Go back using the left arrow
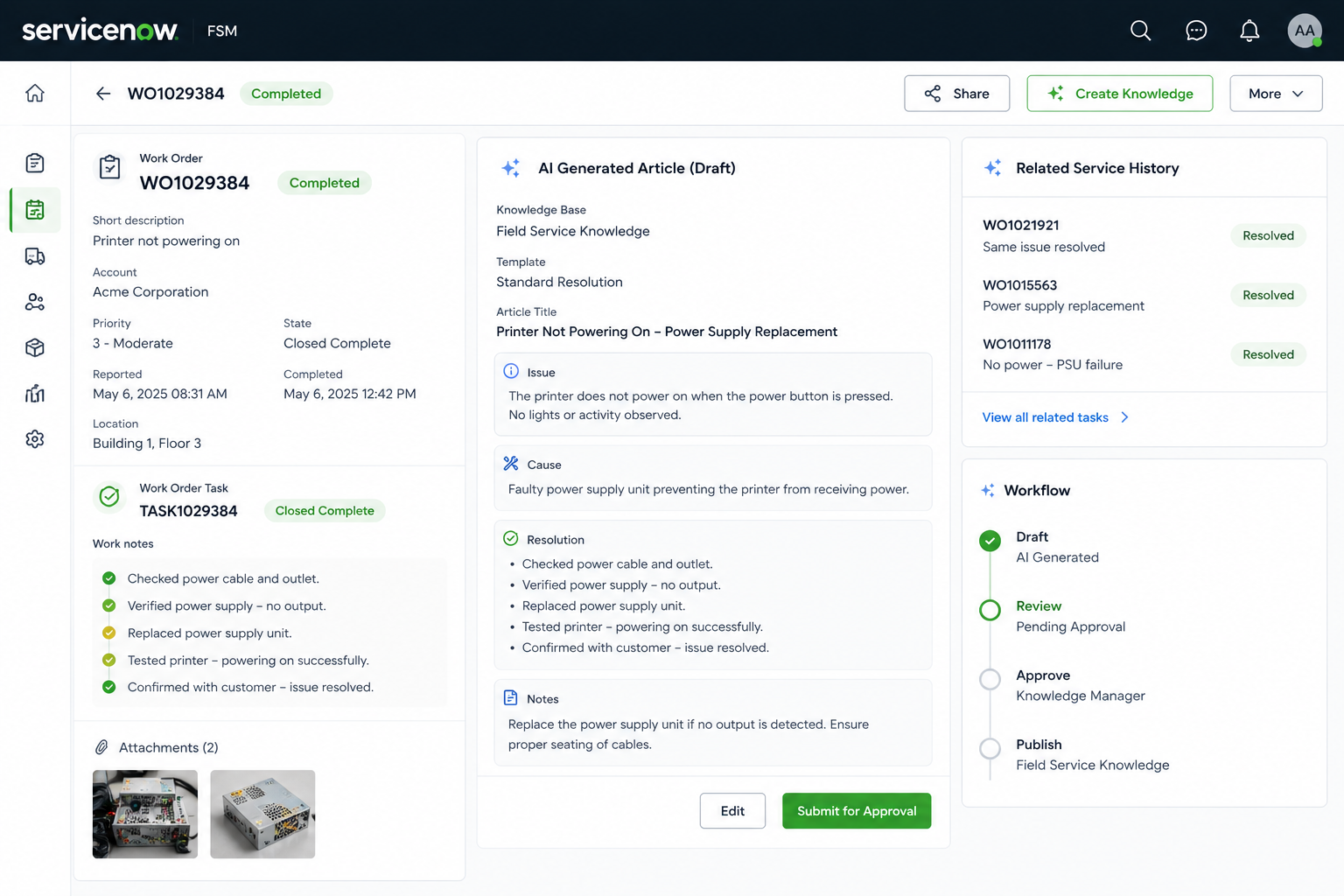 coord(103,94)
